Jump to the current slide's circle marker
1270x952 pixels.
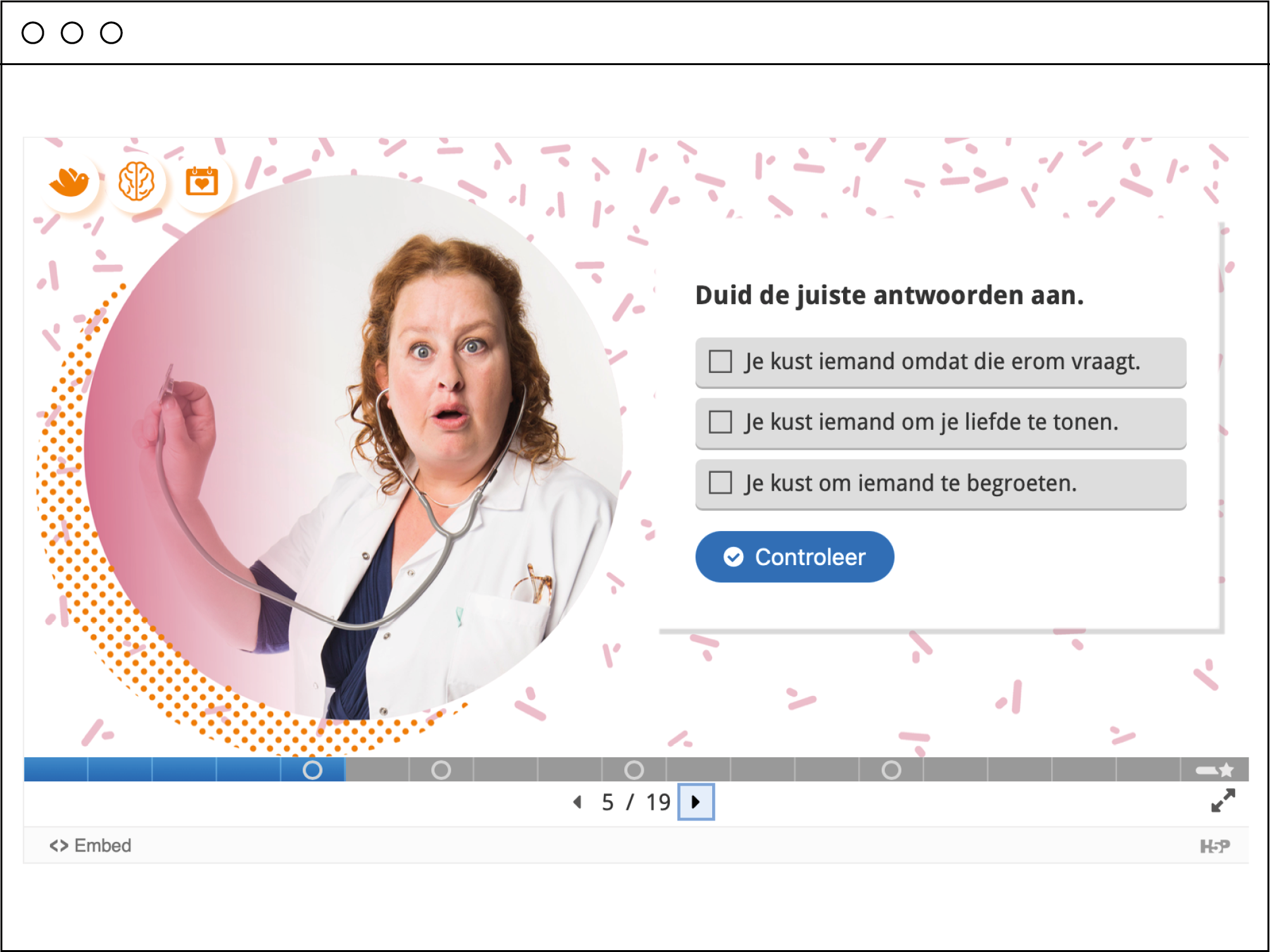pyautogui.click(x=312, y=769)
